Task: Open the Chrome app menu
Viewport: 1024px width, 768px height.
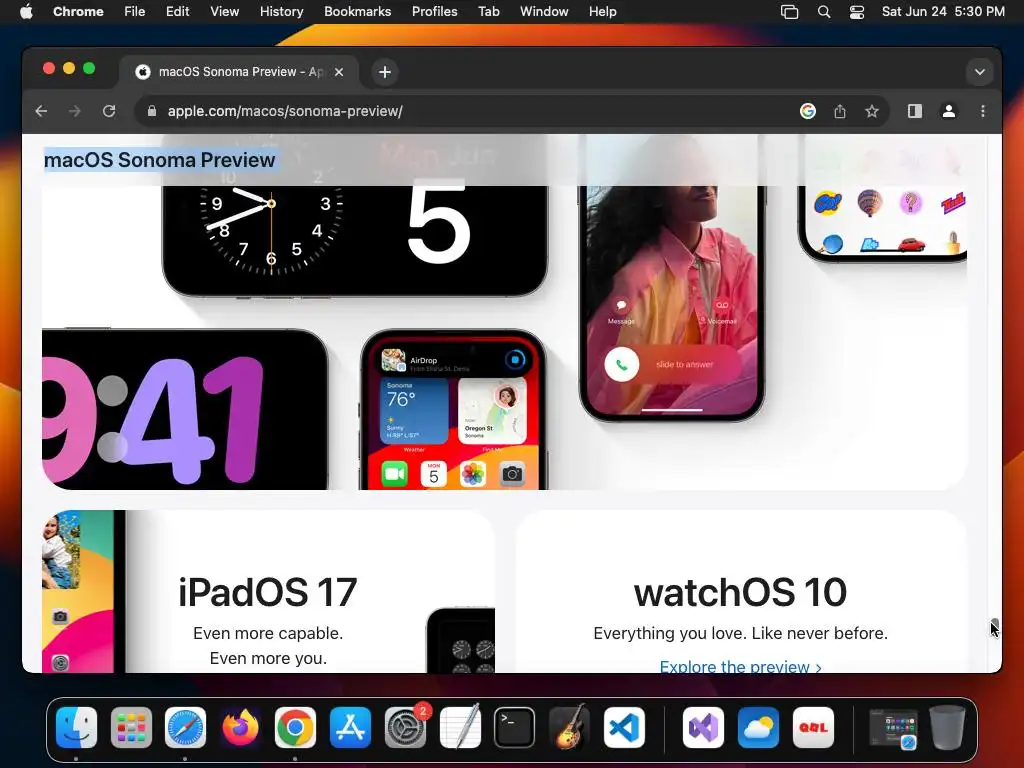Action: [x=78, y=12]
